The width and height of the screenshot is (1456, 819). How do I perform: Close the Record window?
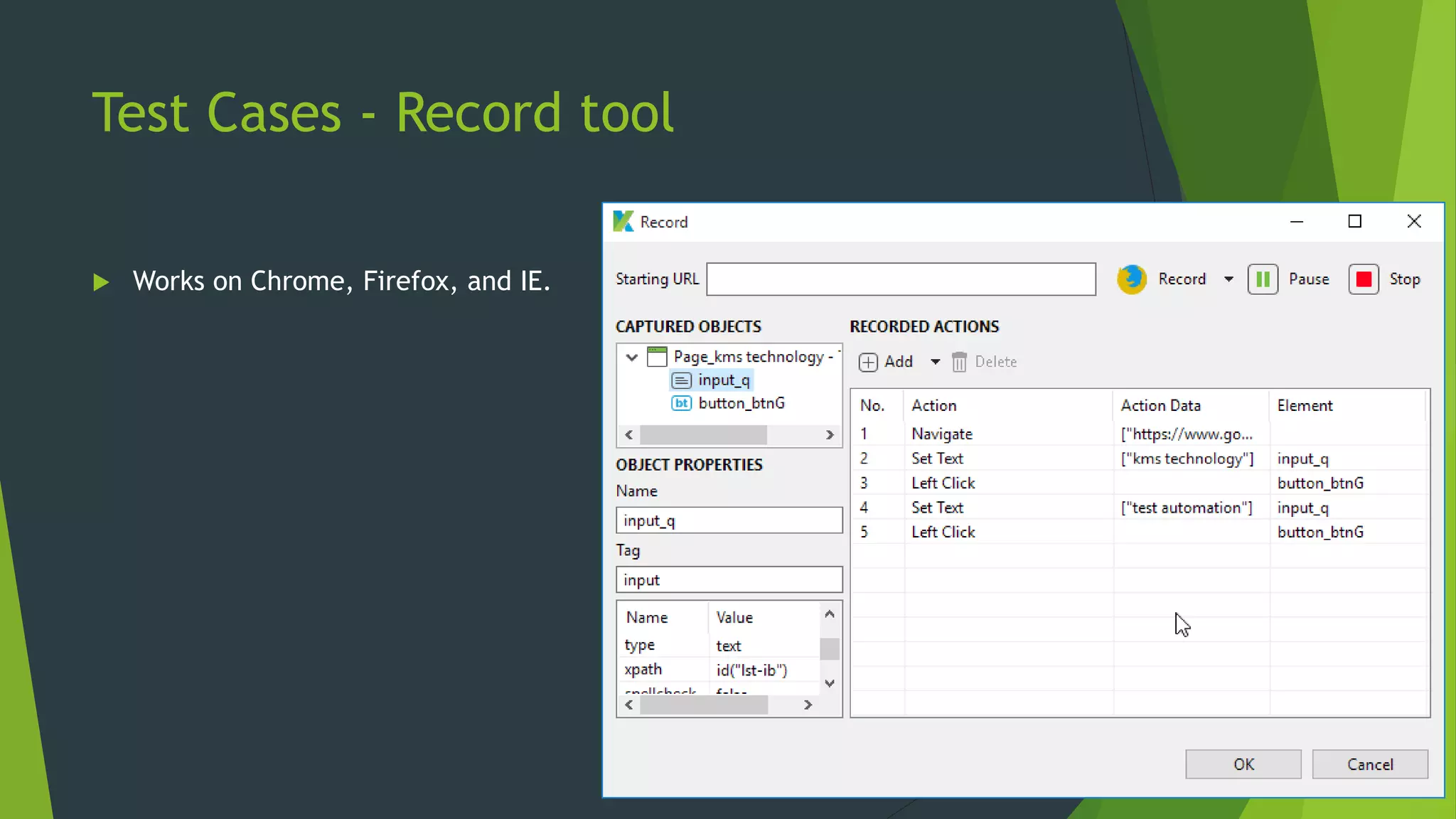(1414, 221)
